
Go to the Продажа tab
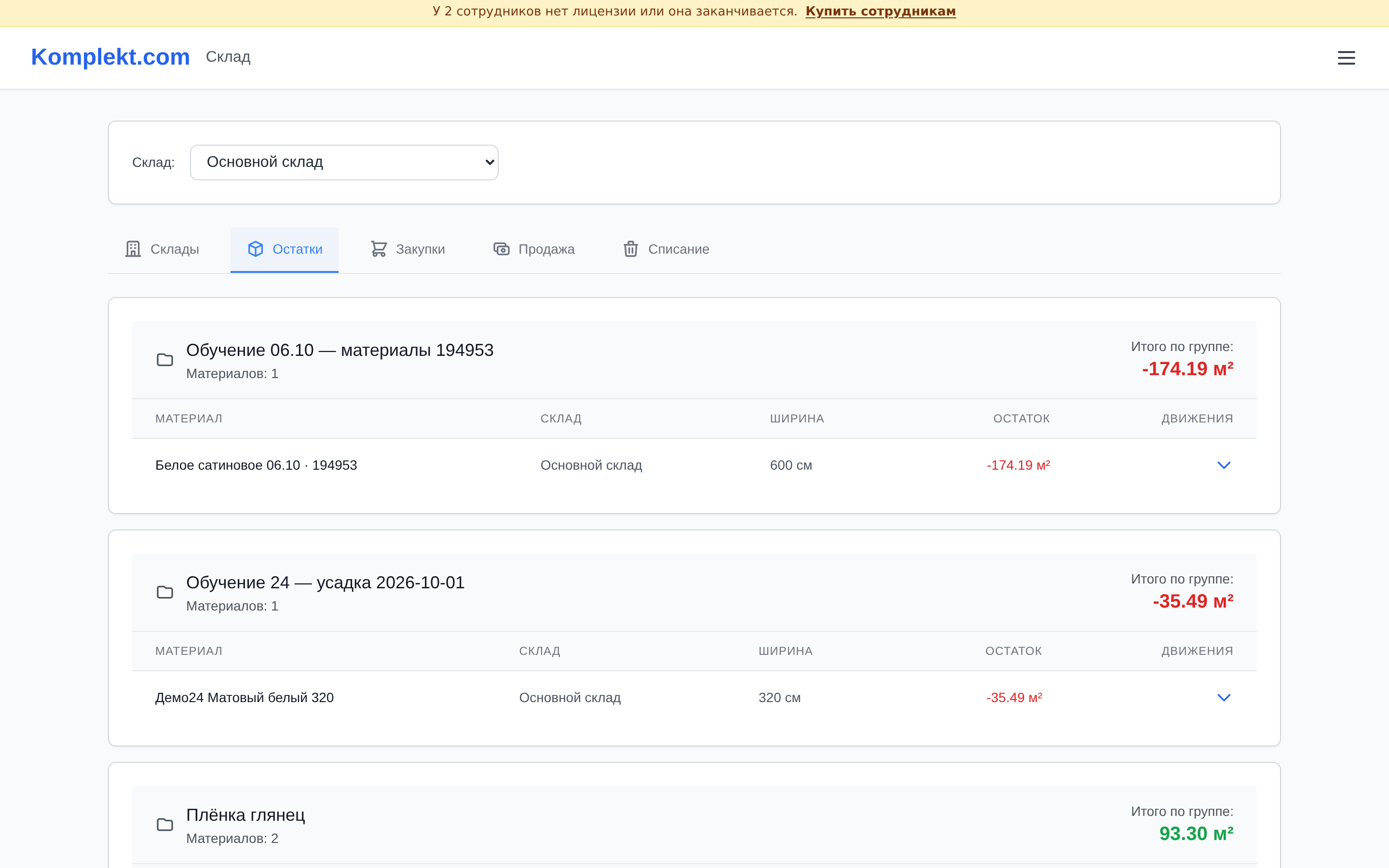(x=534, y=250)
